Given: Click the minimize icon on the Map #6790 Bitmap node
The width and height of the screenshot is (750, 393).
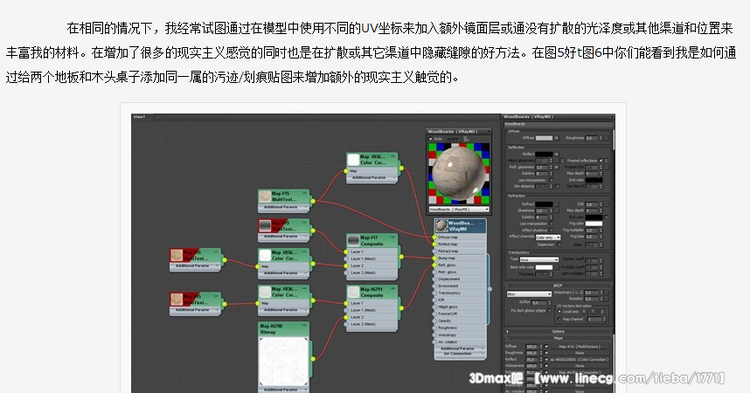Looking at the screenshot, I should click(306, 326).
